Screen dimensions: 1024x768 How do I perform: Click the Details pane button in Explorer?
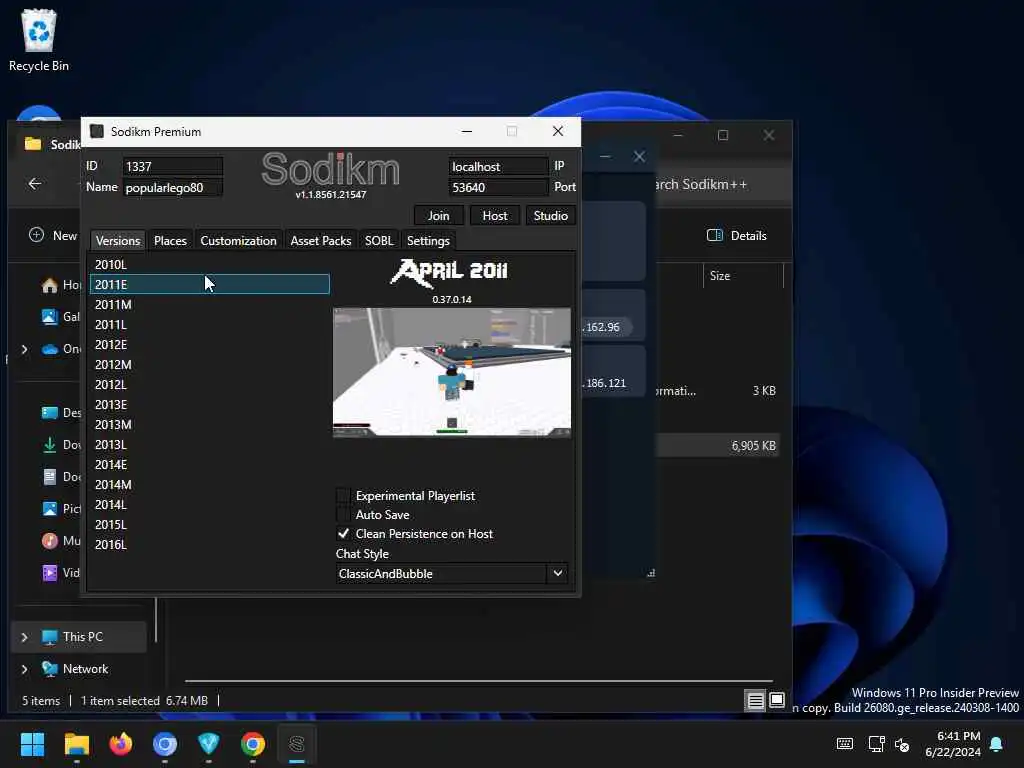coord(737,236)
